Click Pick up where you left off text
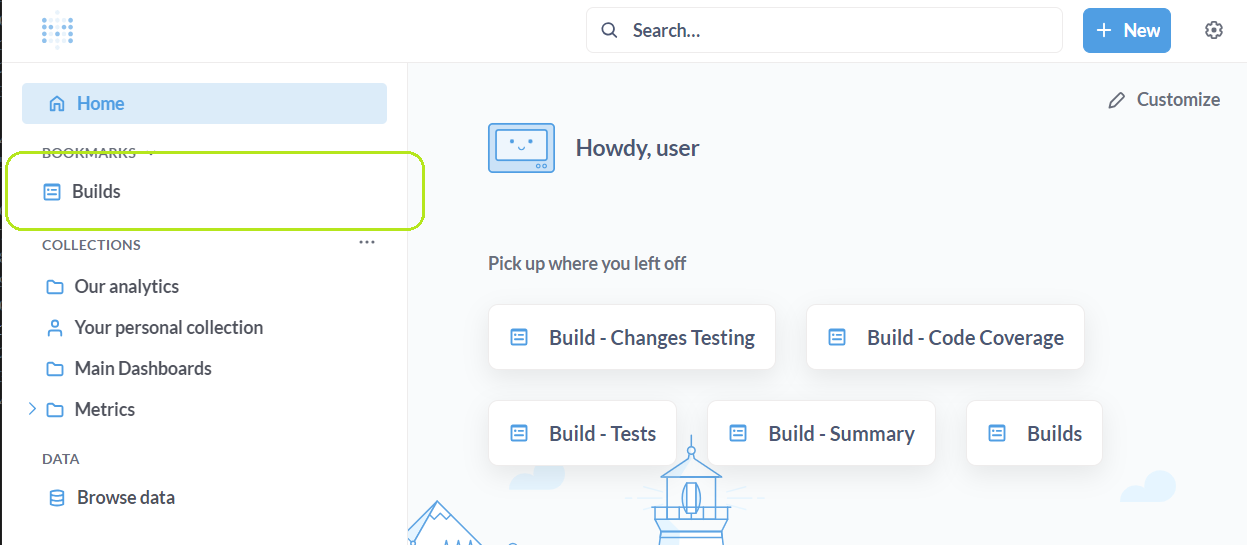Screen dimensions: 1247x545 tap(587, 264)
